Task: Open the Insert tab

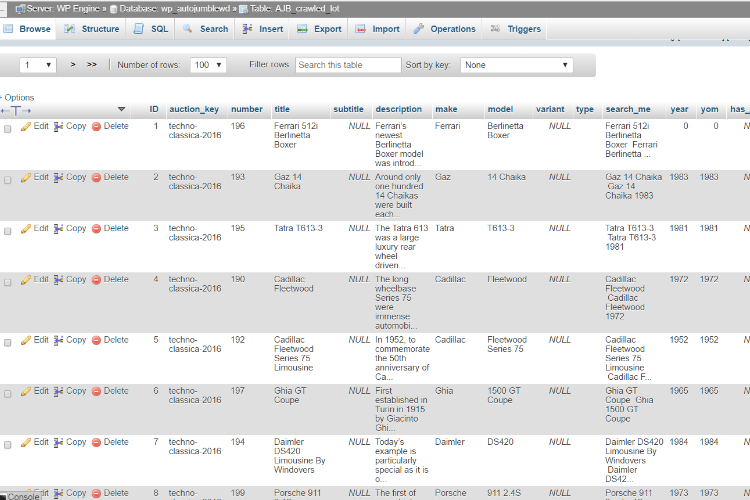Action: click(263, 29)
